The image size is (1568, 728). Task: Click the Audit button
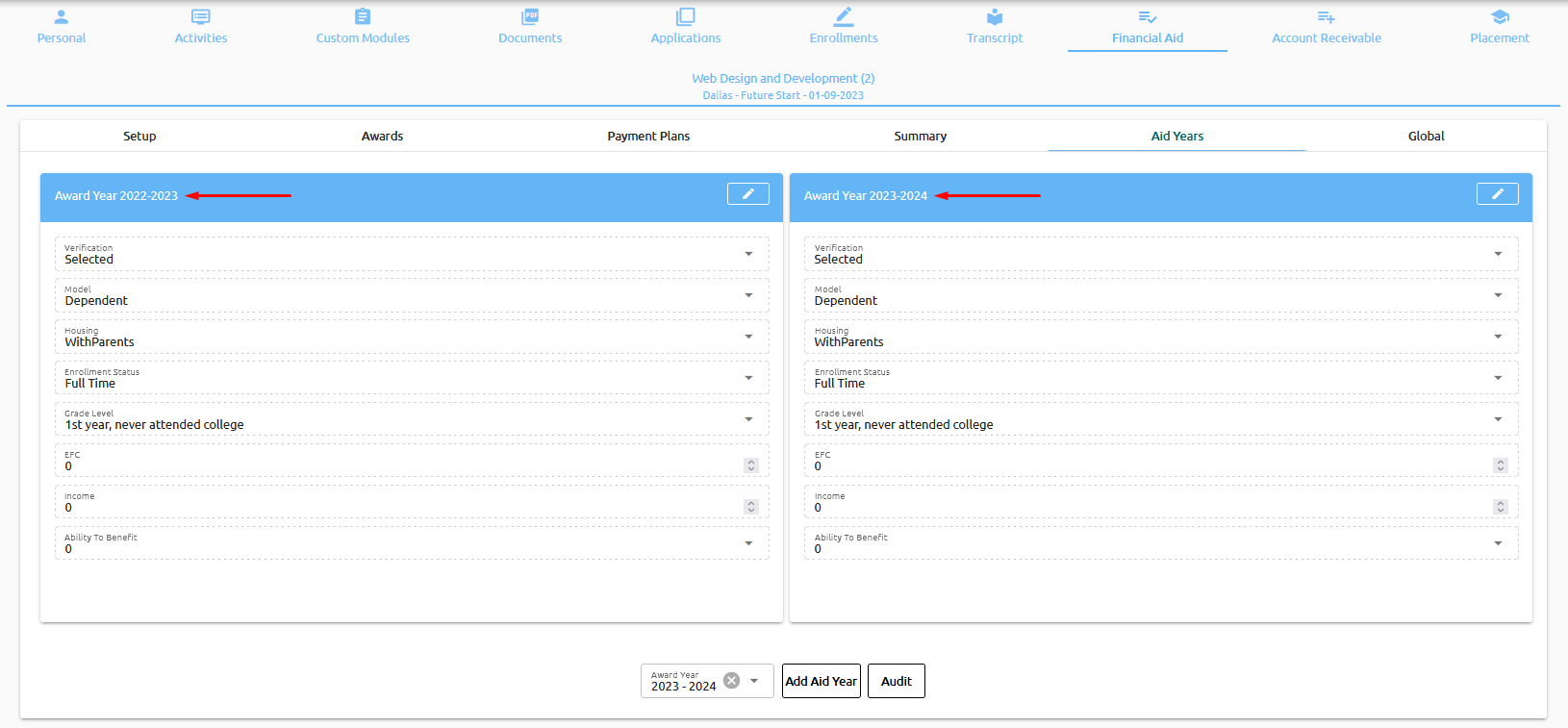coord(896,681)
